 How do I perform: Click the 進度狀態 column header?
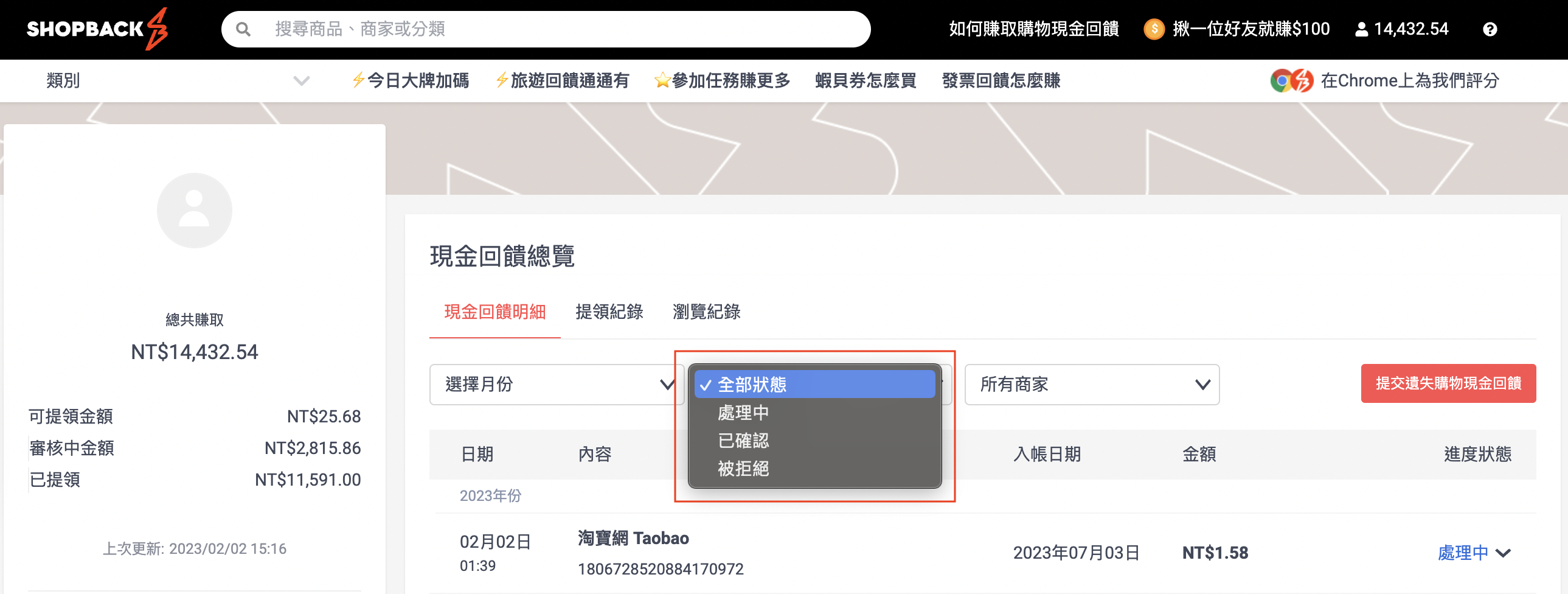(x=1478, y=455)
